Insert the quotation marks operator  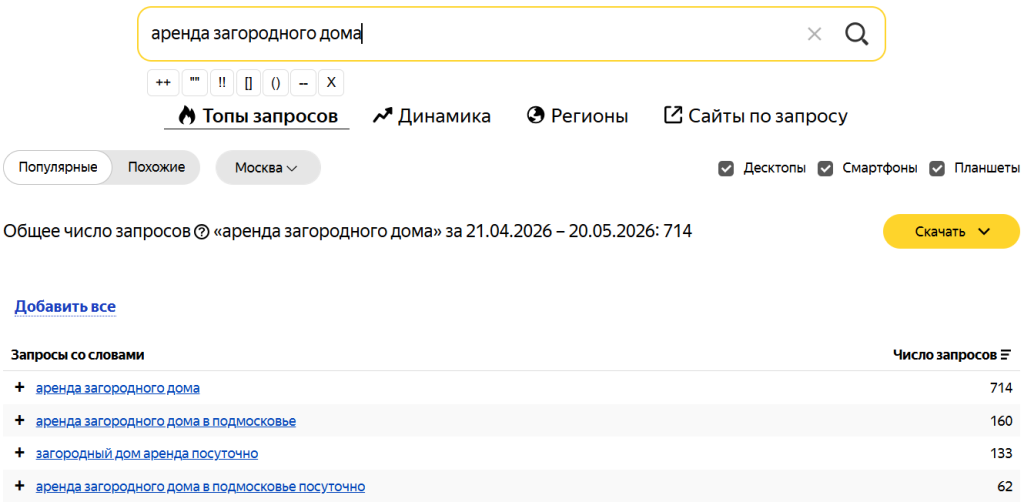(195, 83)
